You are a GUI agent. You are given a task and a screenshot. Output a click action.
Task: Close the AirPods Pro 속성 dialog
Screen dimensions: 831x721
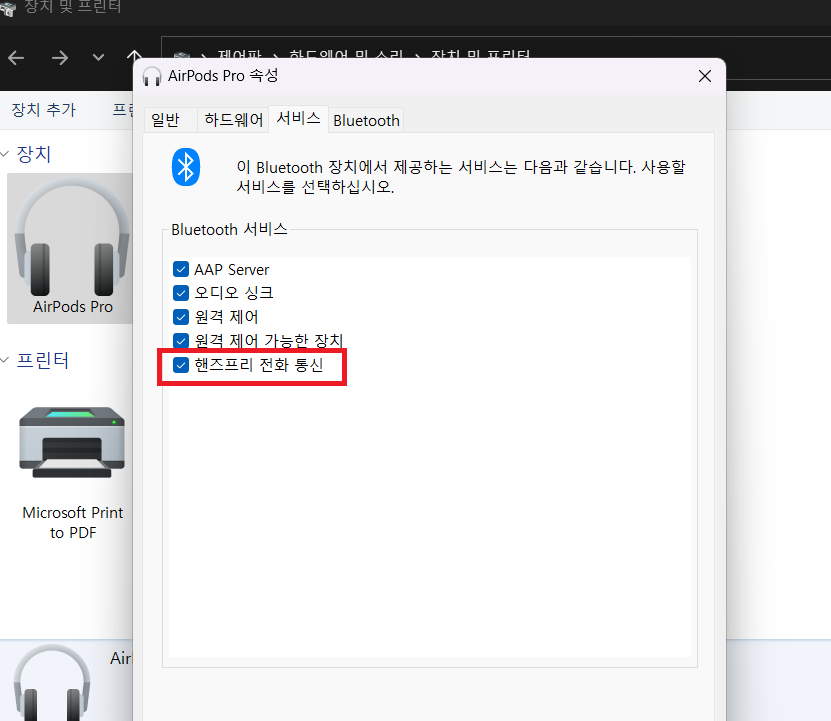705,76
